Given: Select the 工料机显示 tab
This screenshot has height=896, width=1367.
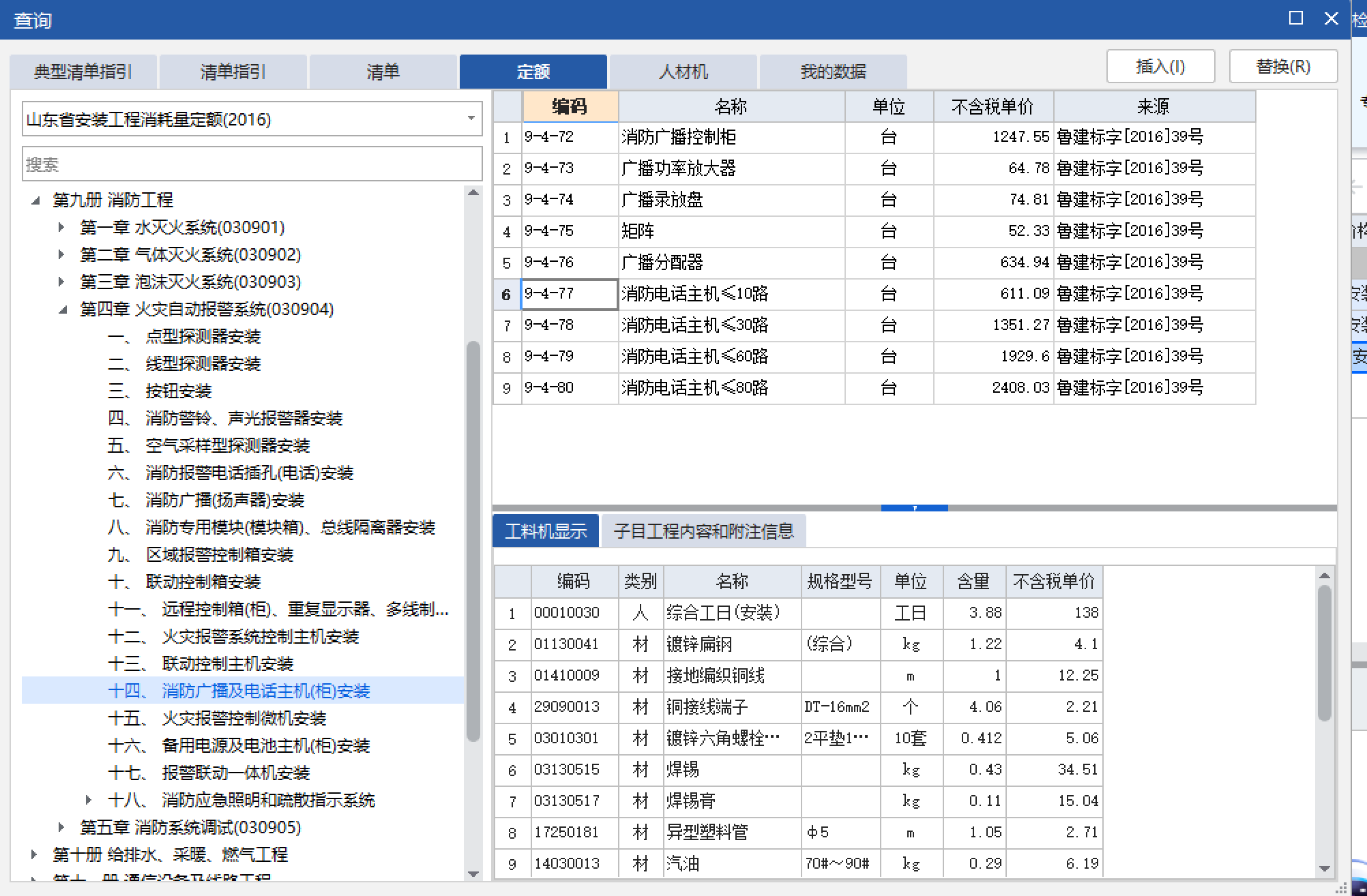Looking at the screenshot, I should pyautogui.click(x=545, y=531).
